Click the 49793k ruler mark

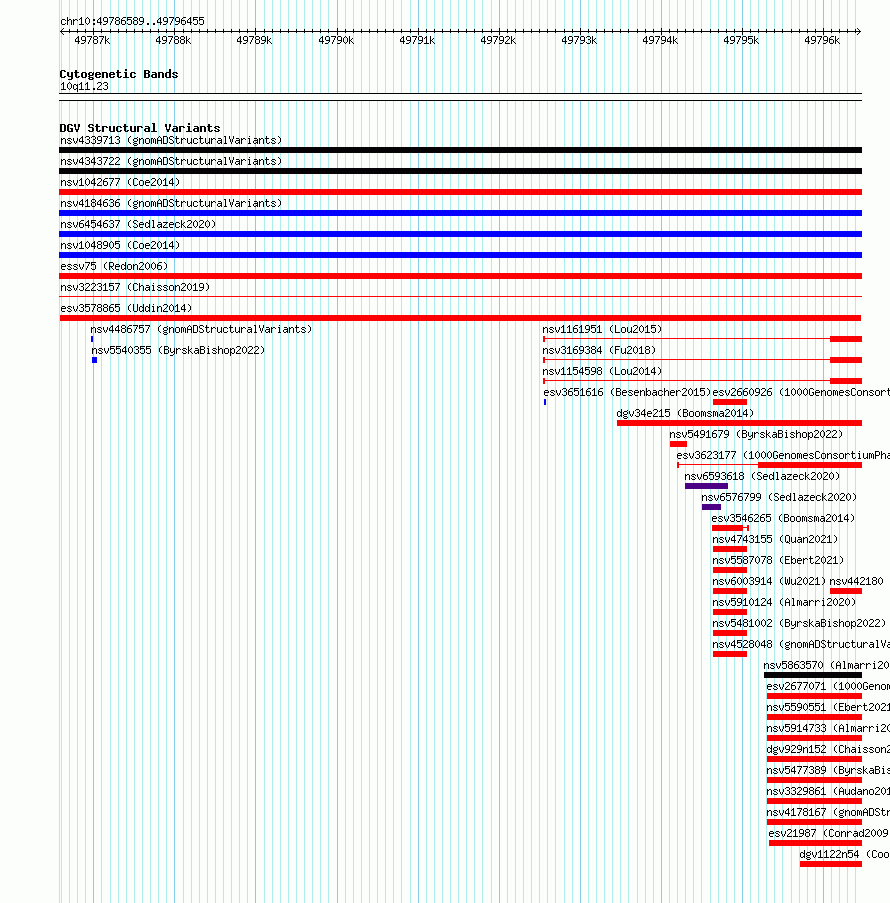pos(579,40)
